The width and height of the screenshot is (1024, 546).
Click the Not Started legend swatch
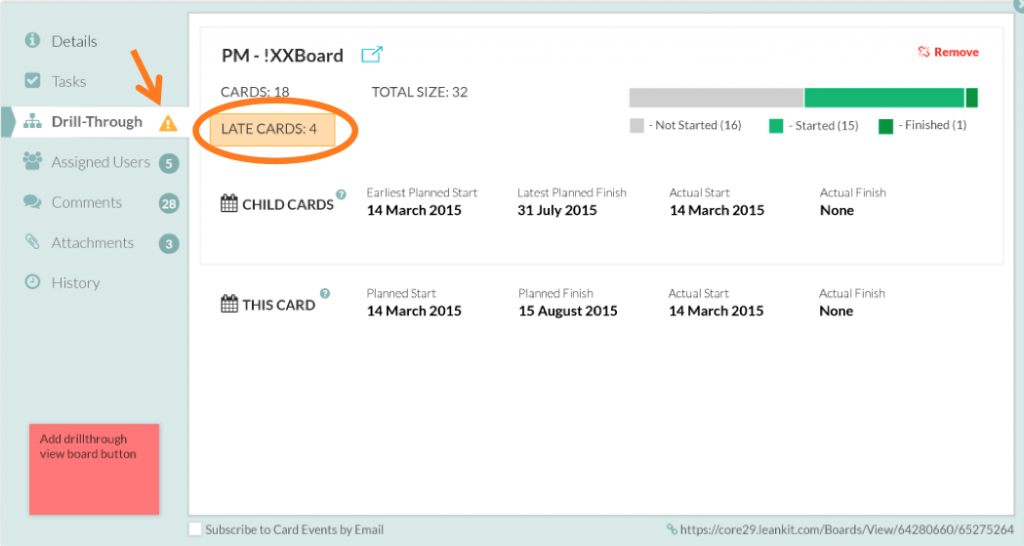click(637, 125)
